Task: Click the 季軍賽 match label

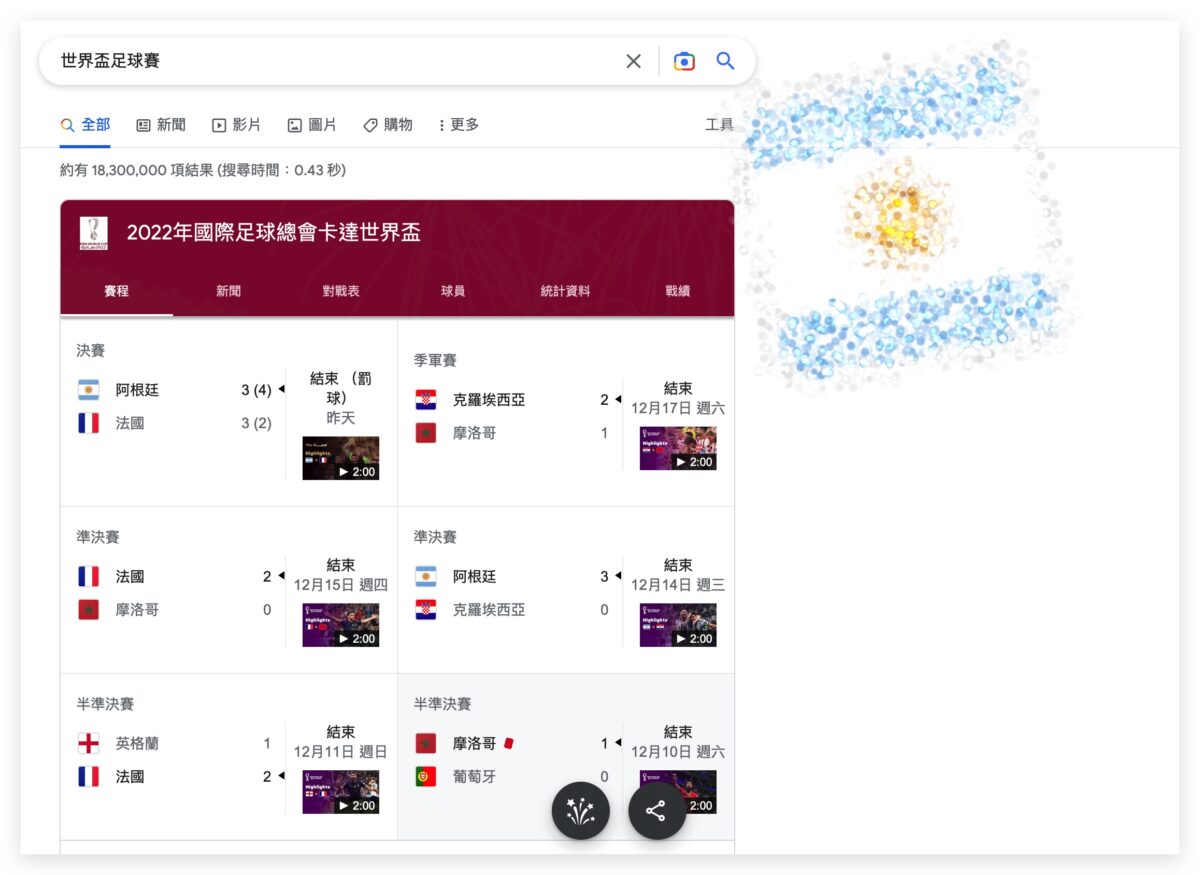Action: pos(435,361)
